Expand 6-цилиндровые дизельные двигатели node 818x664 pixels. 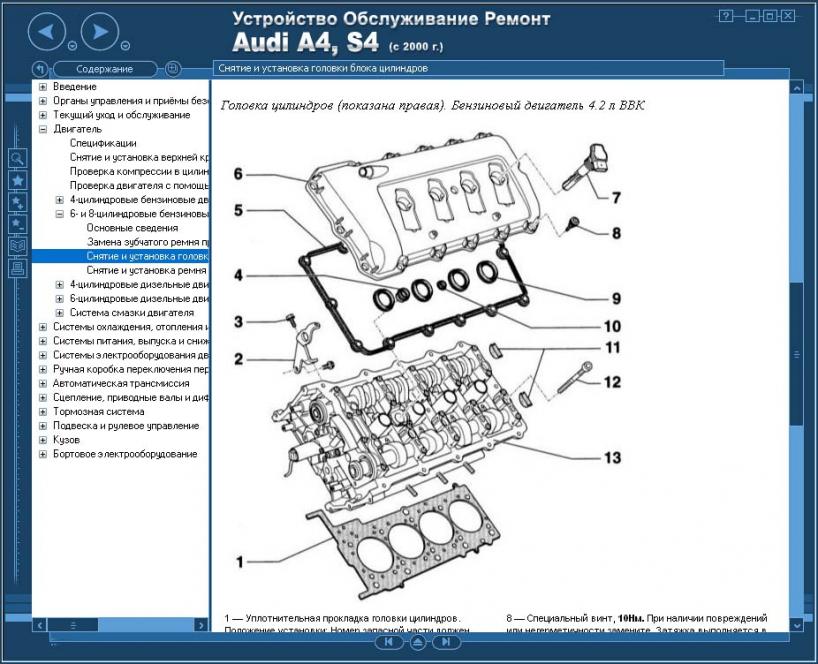tap(59, 299)
